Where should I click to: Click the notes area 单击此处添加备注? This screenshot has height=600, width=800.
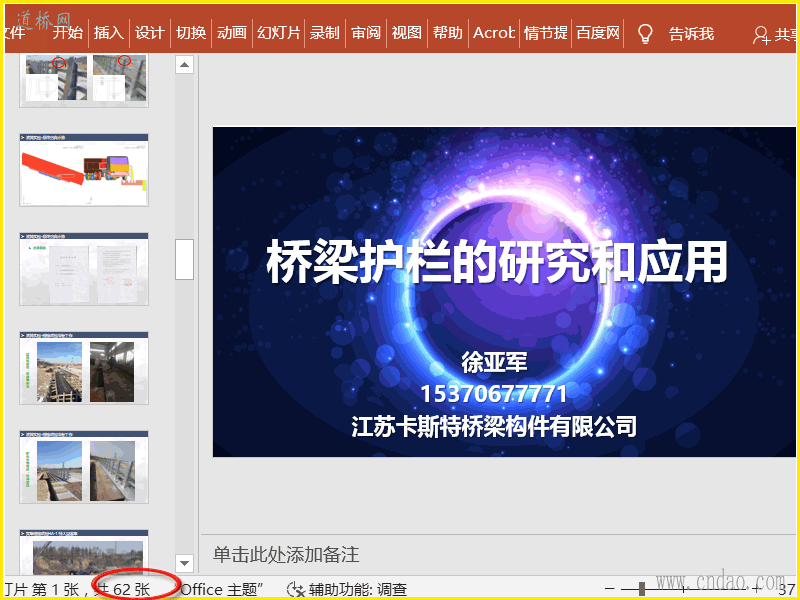(x=286, y=555)
